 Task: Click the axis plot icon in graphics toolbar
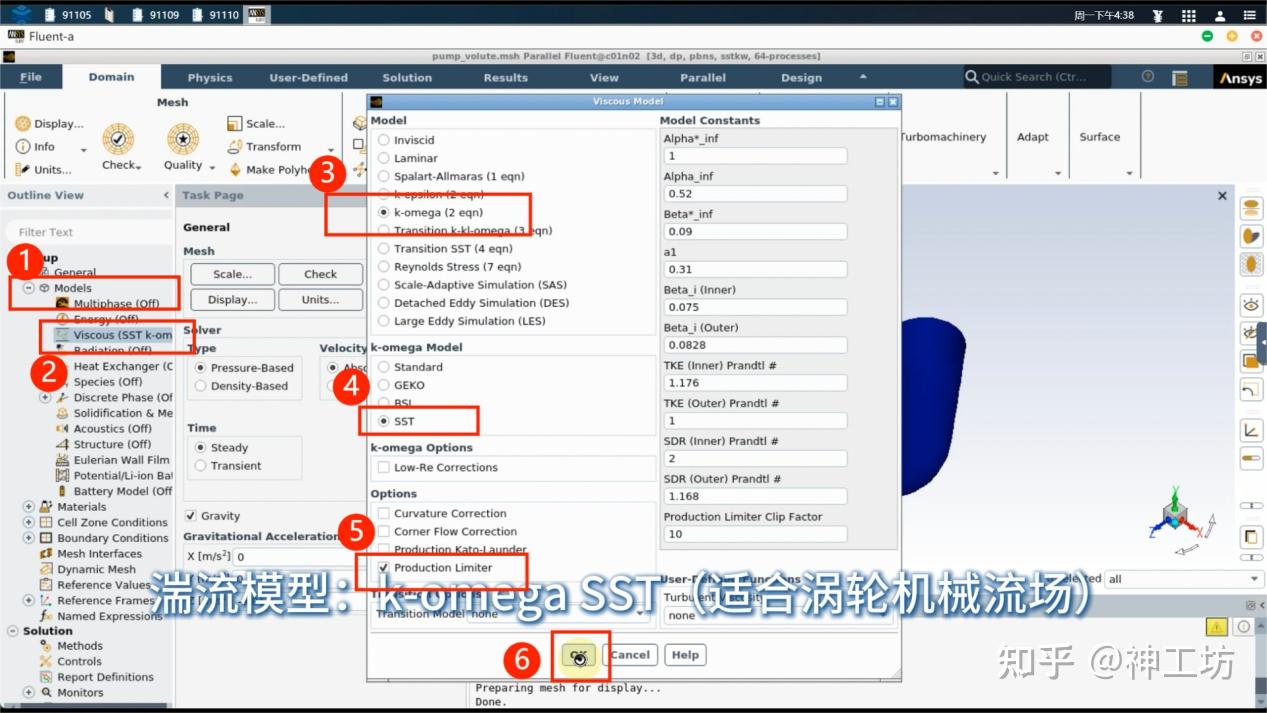[1251, 431]
